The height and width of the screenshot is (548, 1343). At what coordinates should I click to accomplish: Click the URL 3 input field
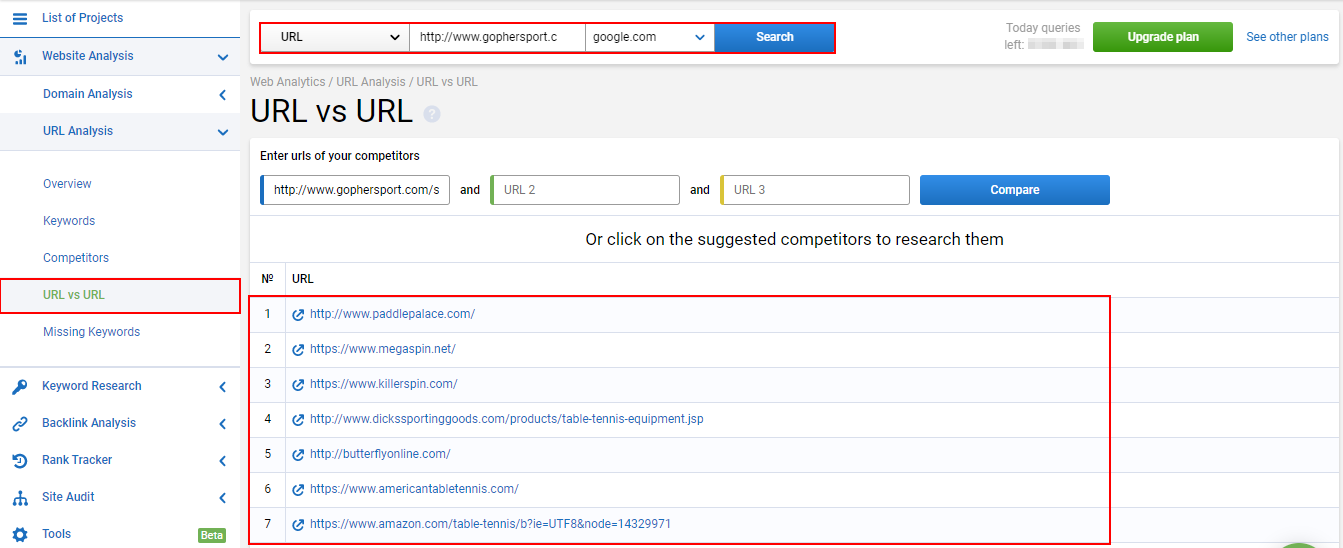coord(815,190)
